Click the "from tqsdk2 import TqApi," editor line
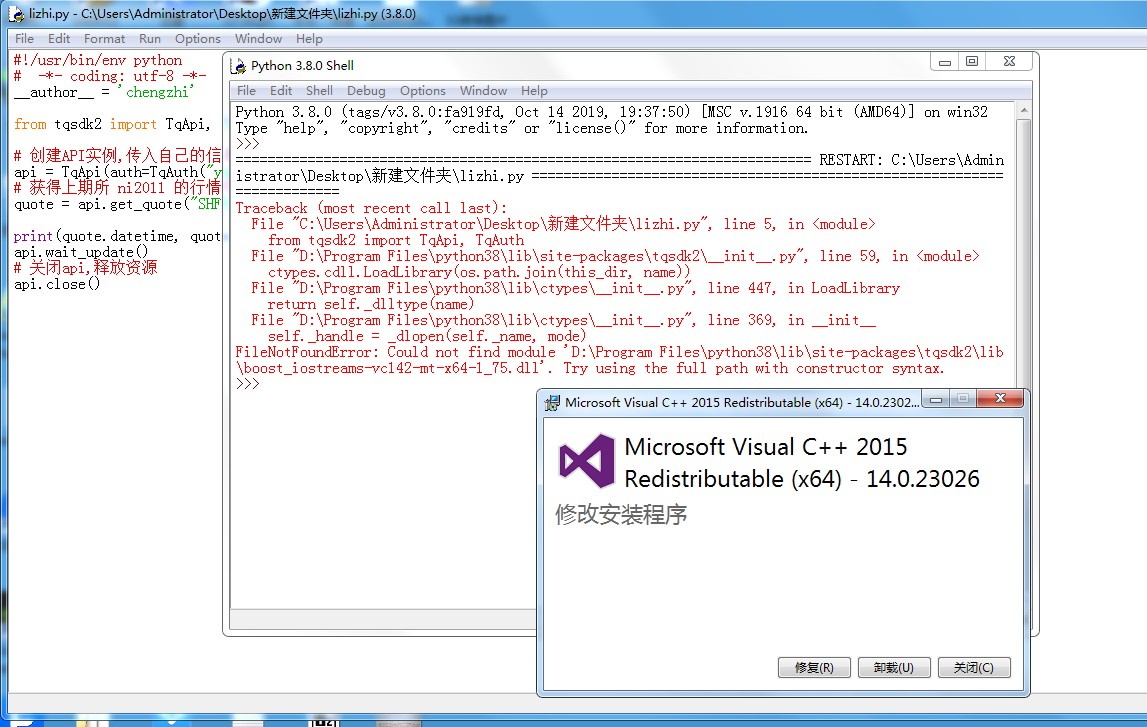The image size is (1147, 727). [112, 124]
